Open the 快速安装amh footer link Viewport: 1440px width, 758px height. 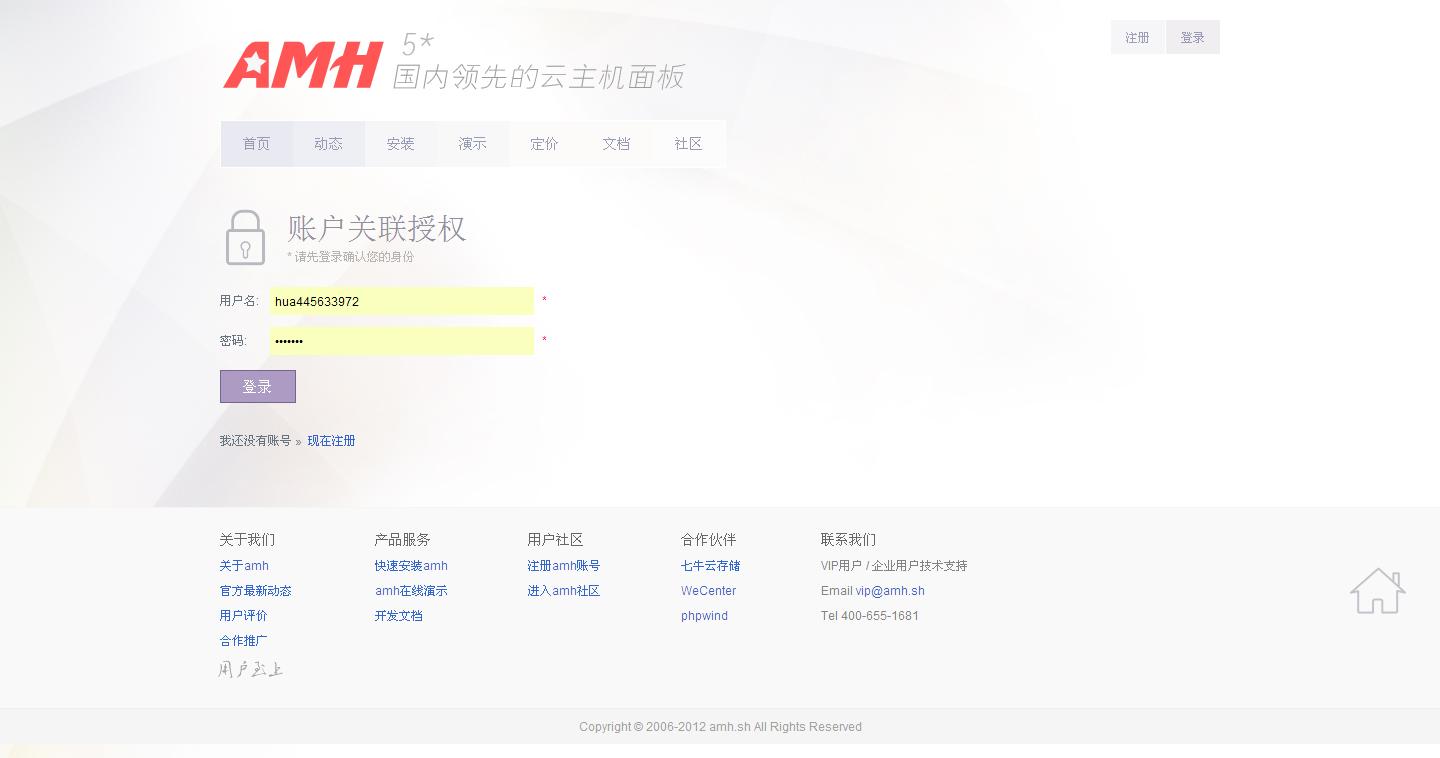tap(411, 566)
